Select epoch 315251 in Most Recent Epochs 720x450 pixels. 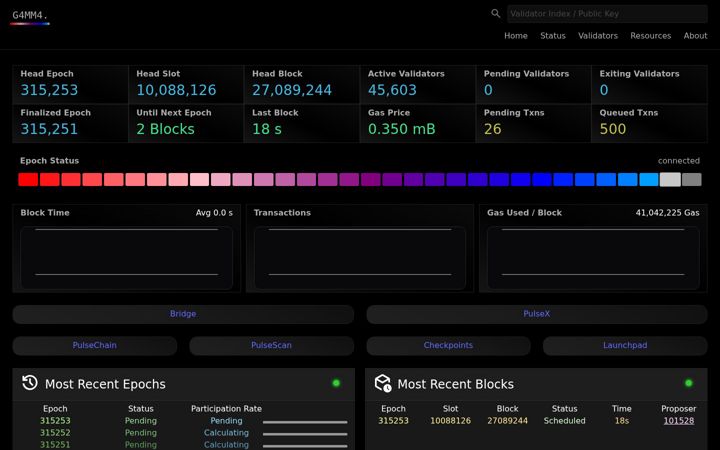tap(55, 444)
